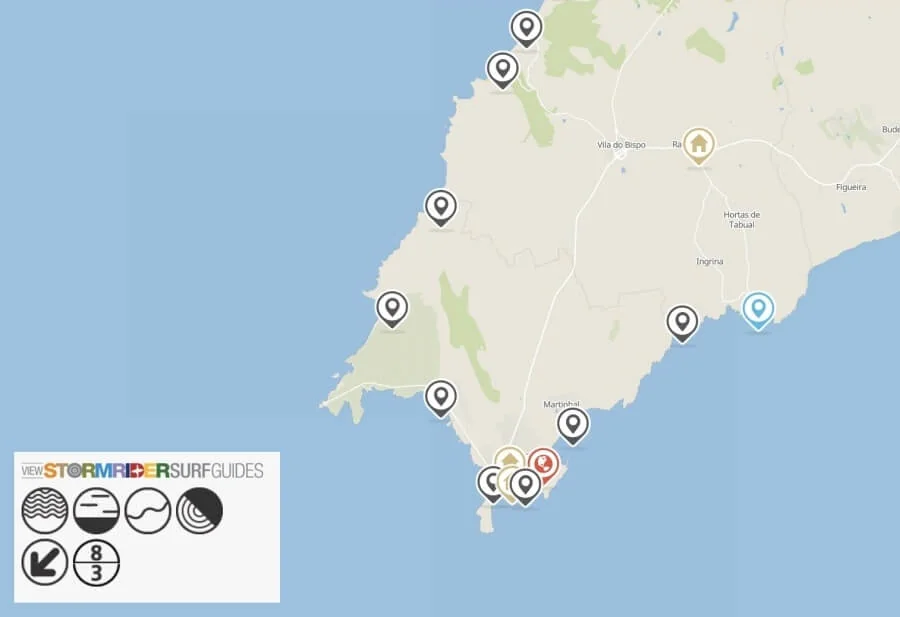Click the southwest arrow direction icon
This screenshot has width=900, height=617.
45,563
